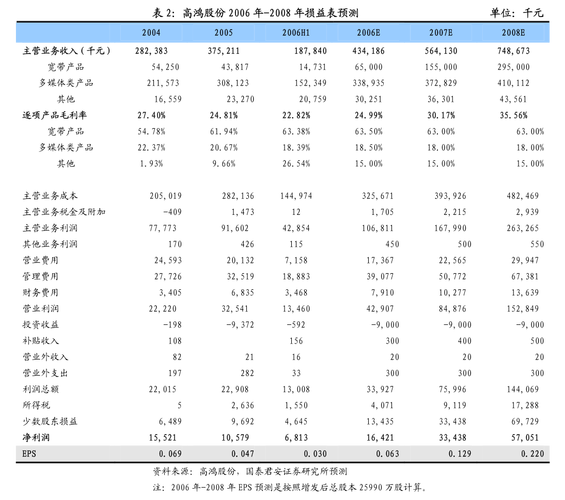Click the 2008E EPS value 0.220
Viewport: 565px width, 500px height.
coord(532,454)
